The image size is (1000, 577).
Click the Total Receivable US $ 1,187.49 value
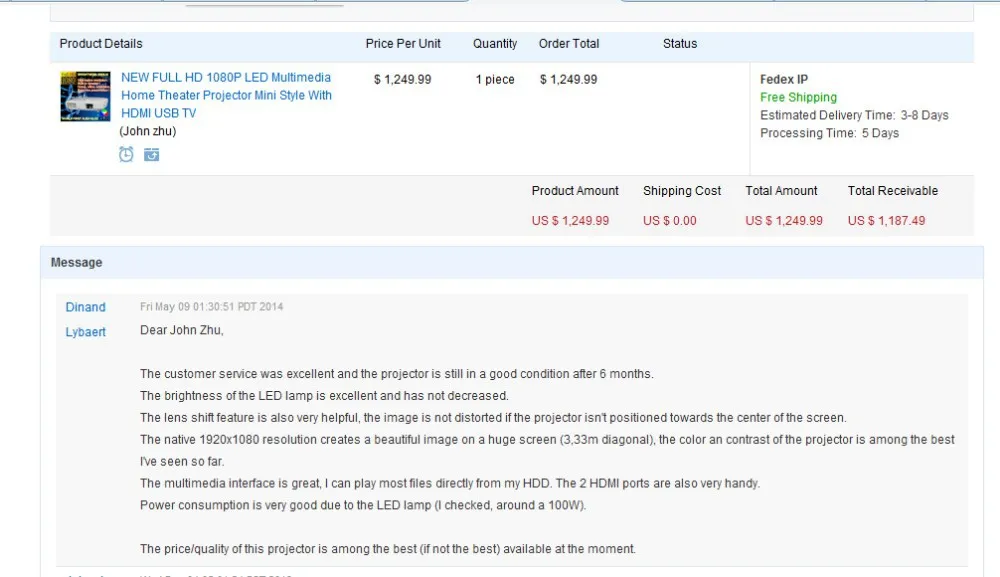point(886,221)
